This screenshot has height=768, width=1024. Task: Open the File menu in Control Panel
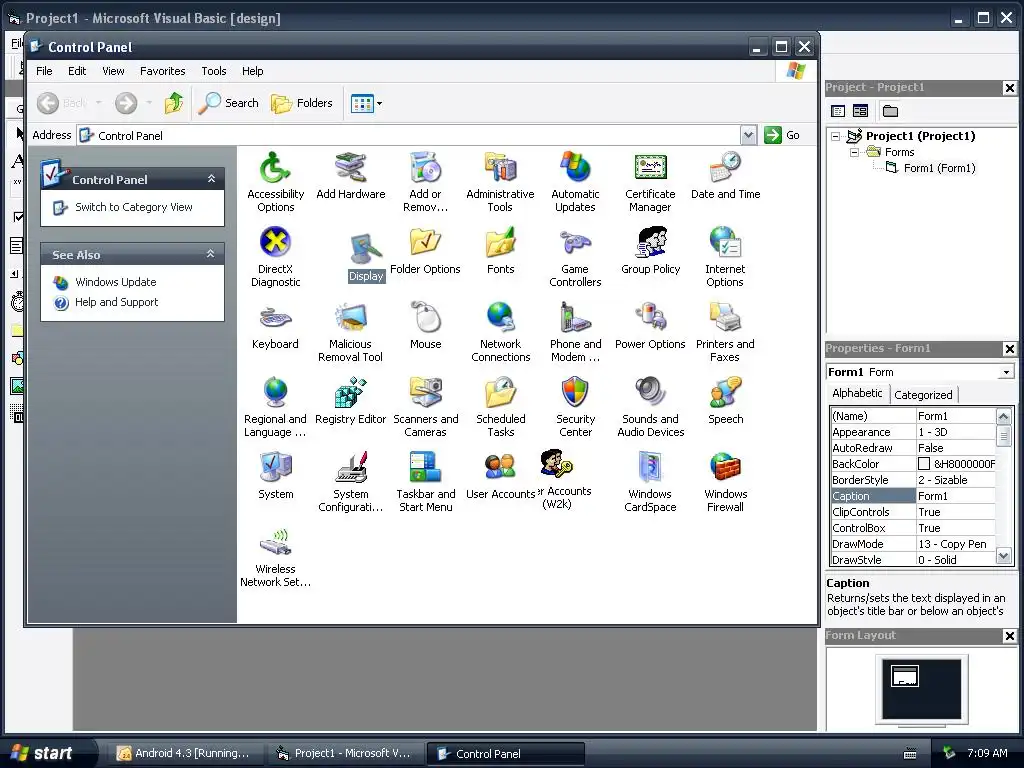point(44,71)
